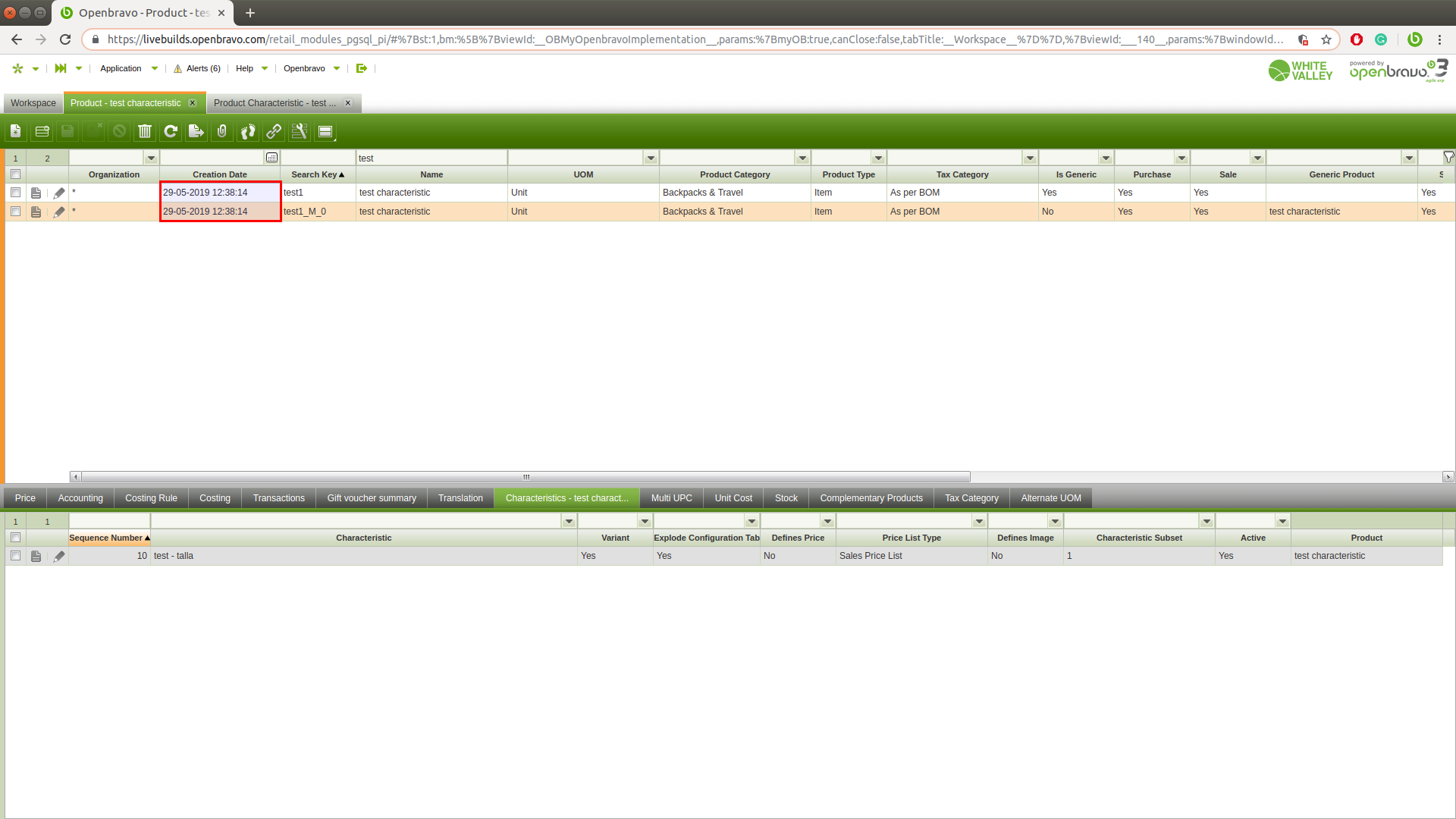Image resolution: width=1456 pixels, height=819 pixels.
Task: Click the paperclip attachments icon
Action: (221, 131)
